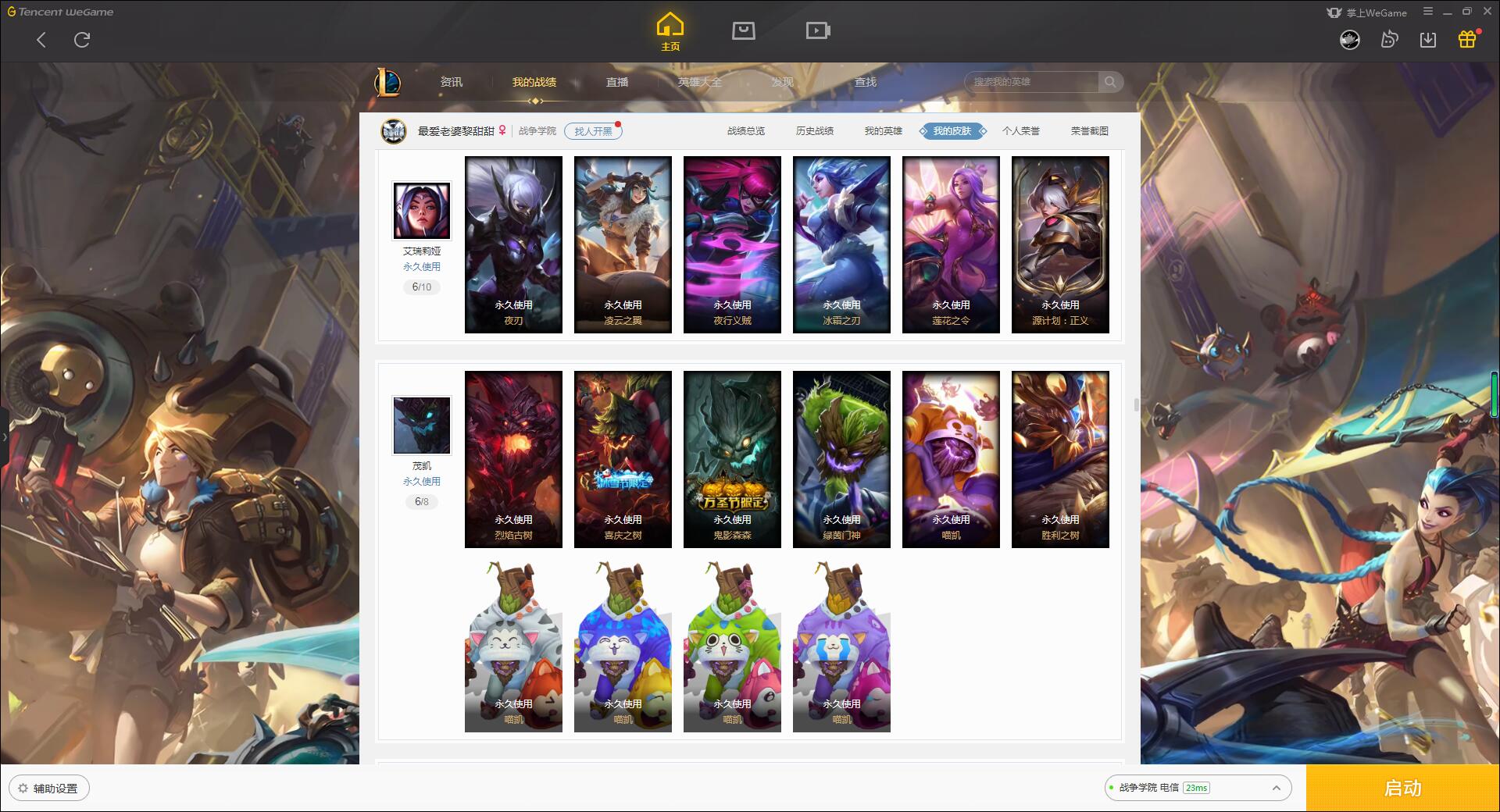Viewport: 1500px width, 812px height.
Task: Open the user avatar icon at top right
Action: click(1350, 39)
